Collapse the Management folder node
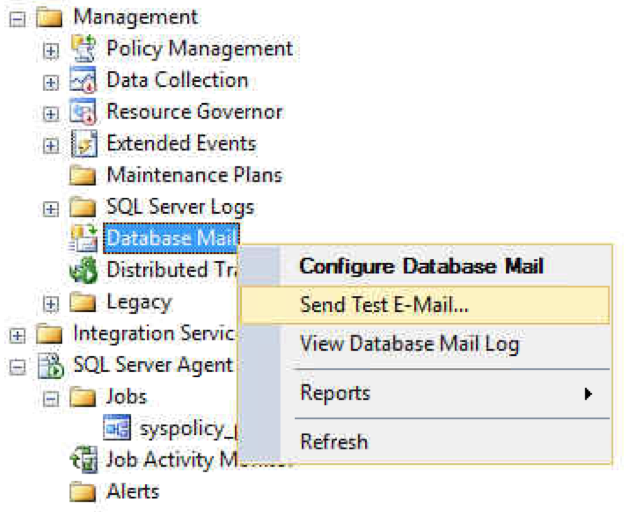 pyautogui.click(x=17, y=18)
